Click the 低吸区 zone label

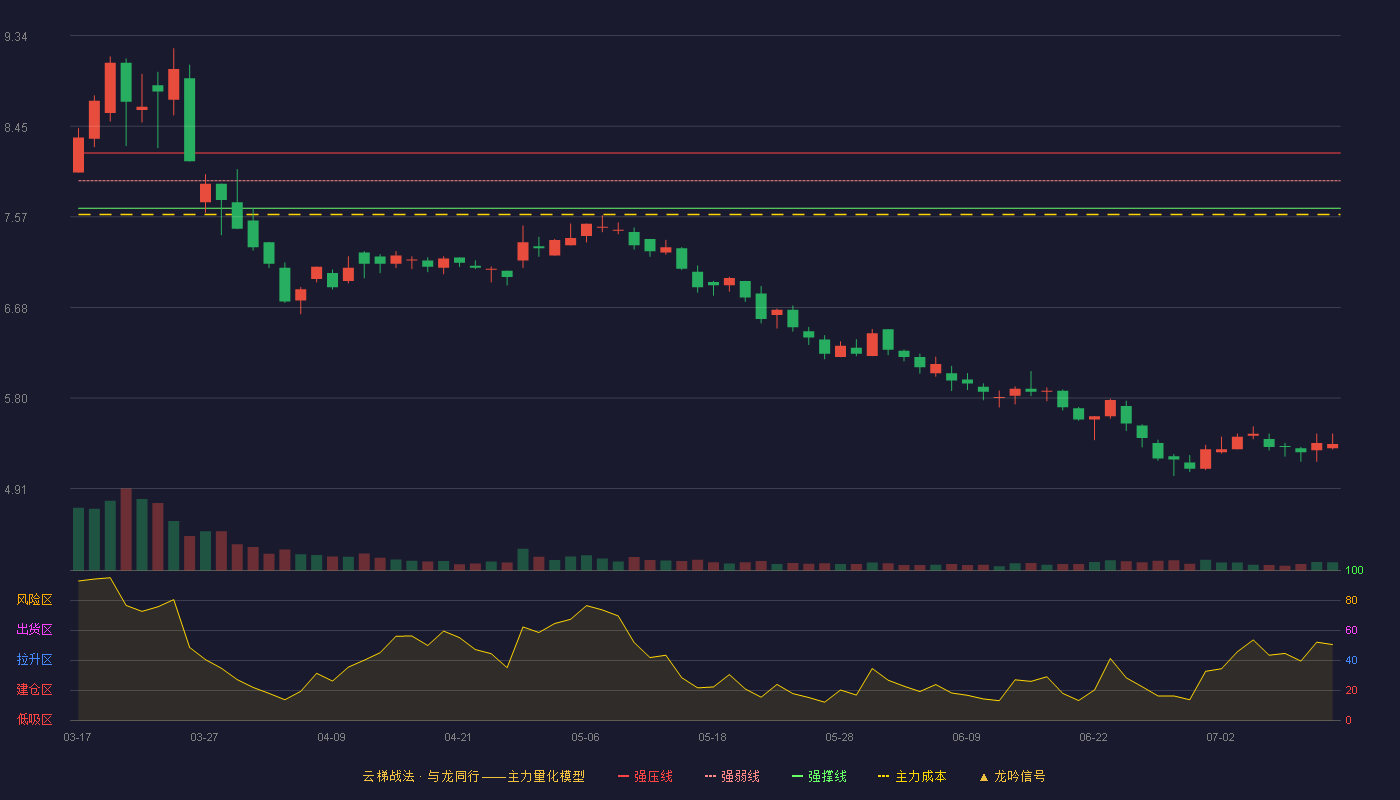(x=35, y=720)
